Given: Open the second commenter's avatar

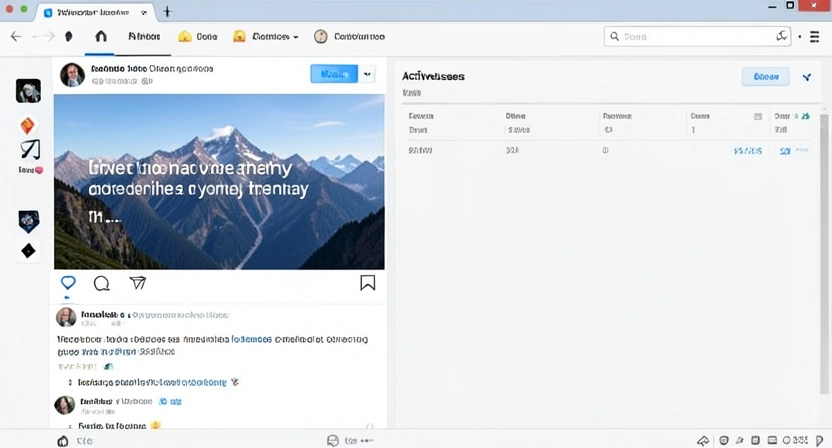Looking at the screenshot, I should tap(65, 405).
